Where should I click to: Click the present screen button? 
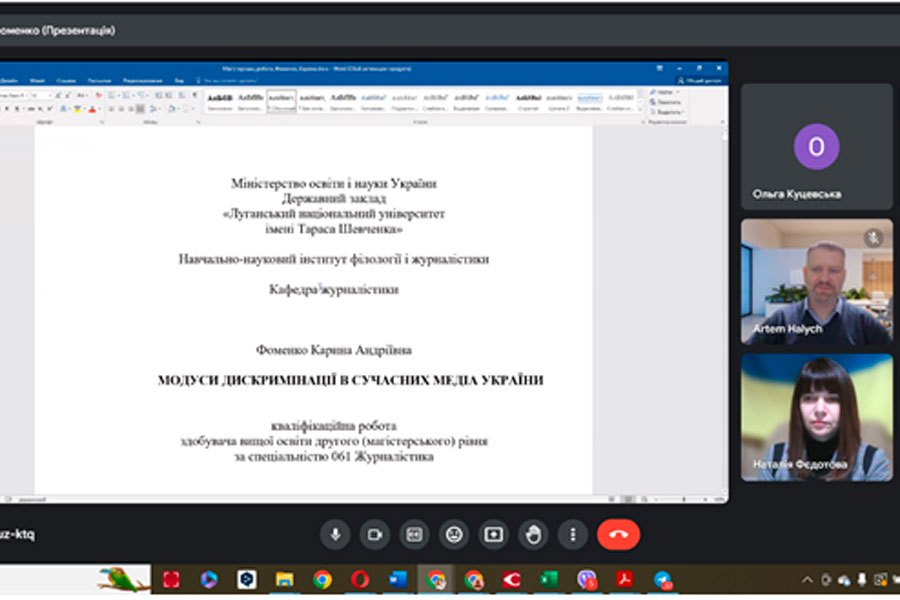point(494,535)
